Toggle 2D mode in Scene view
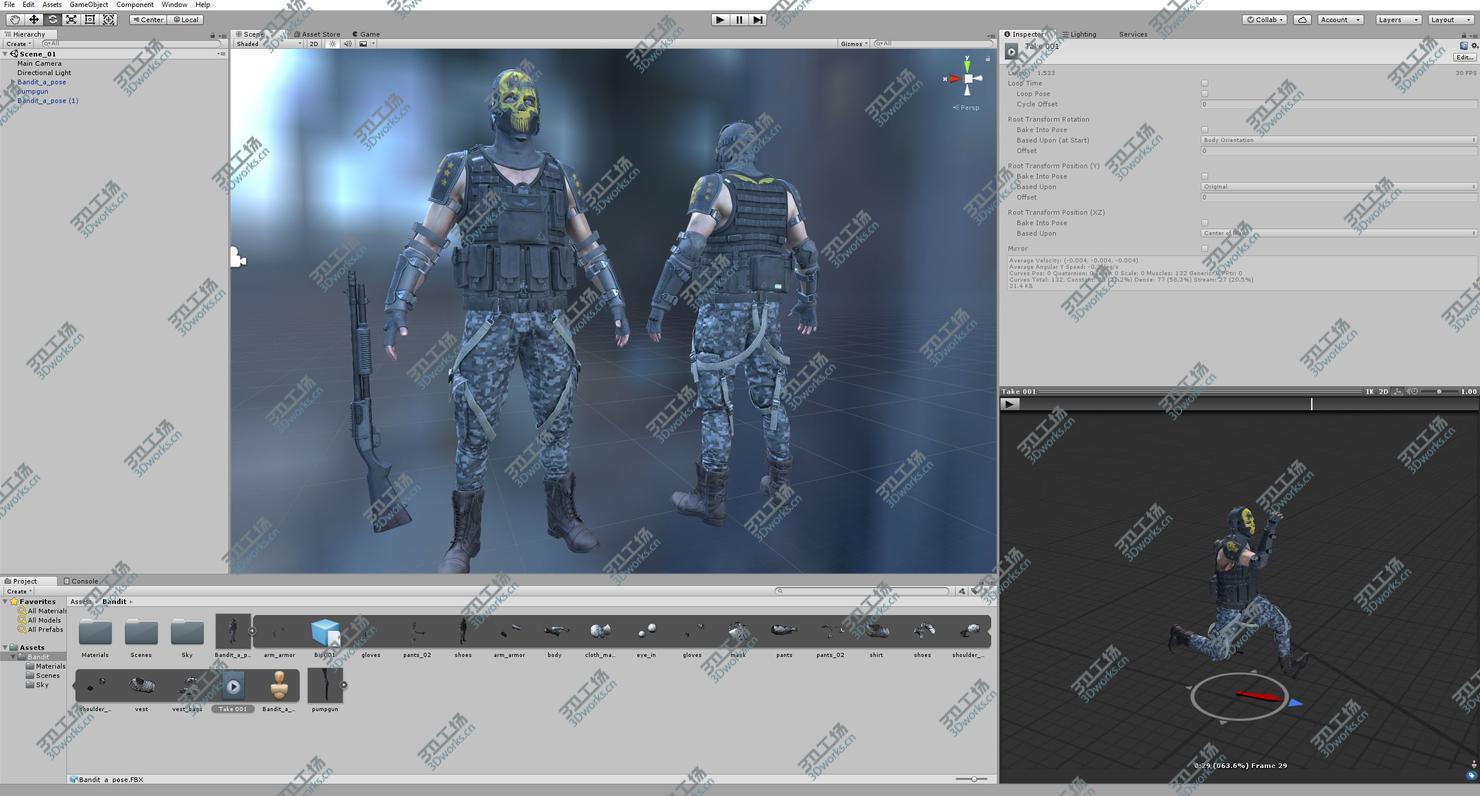This screenshot has width=1480, height=796. click(x=314, y=44)
